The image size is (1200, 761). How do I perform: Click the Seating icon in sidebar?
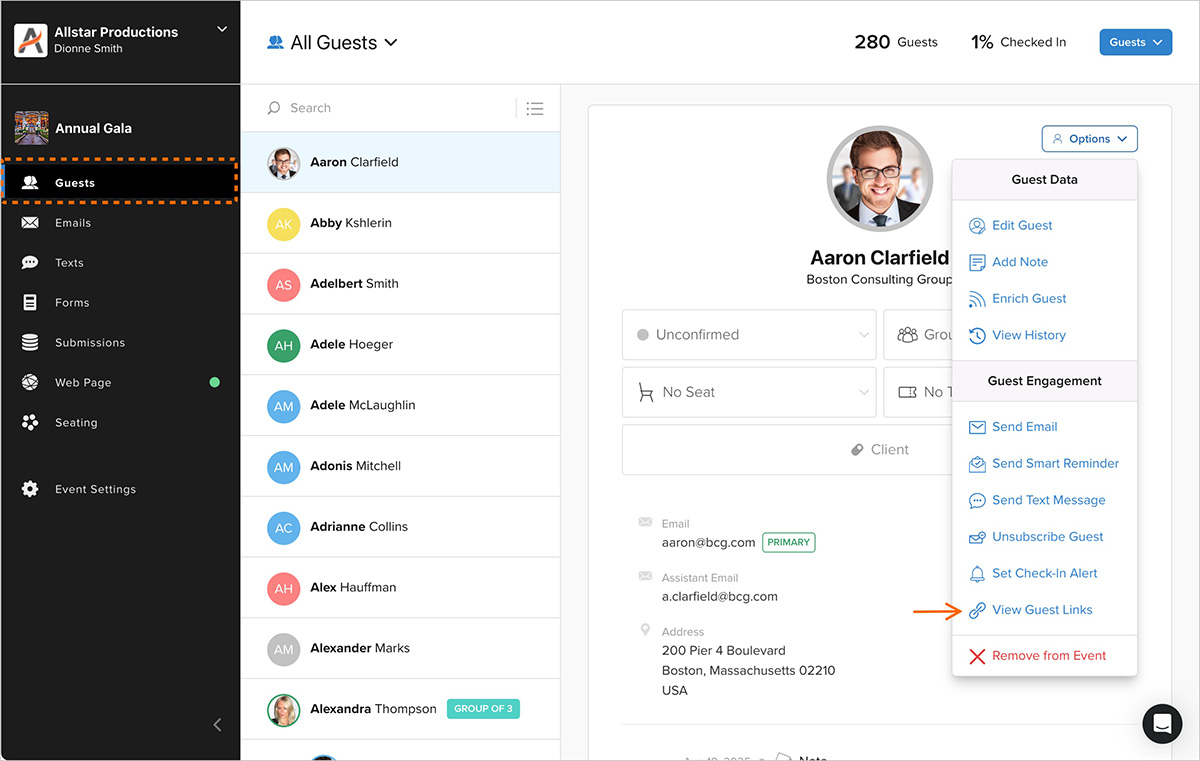click(30, 423)
